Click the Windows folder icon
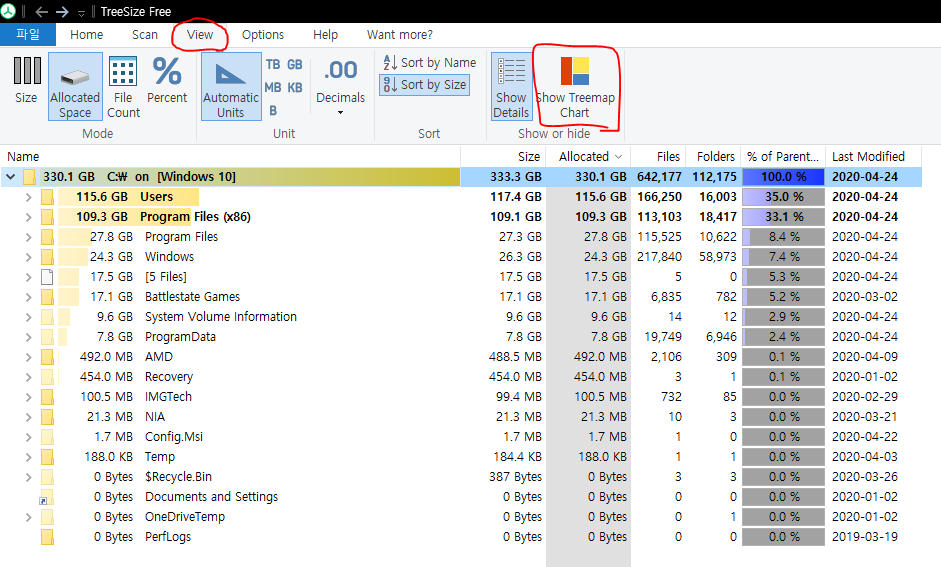Viewport: 941px width, 567px height. pyautogui.click(x=47, y=257)
